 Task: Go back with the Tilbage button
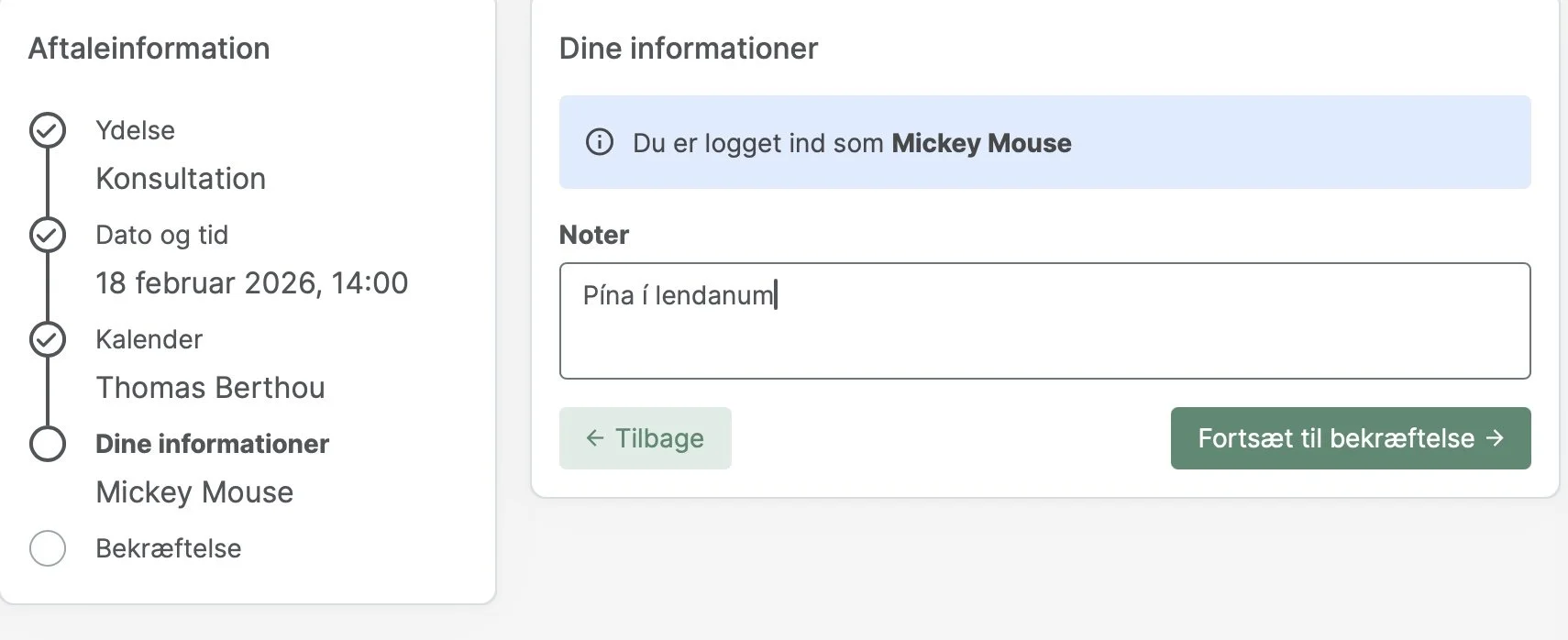click(646, 438)
